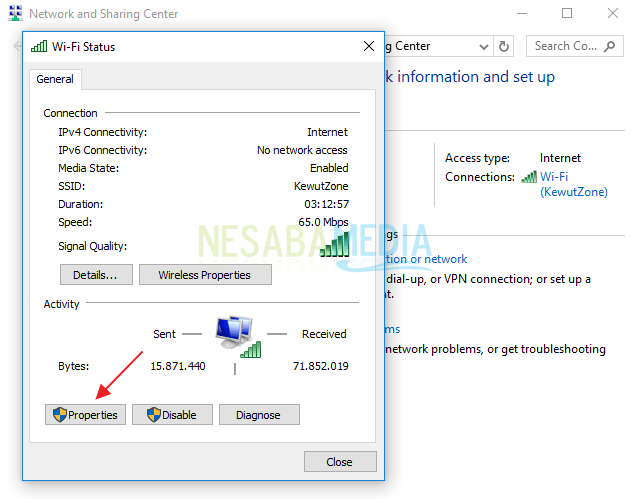Click the Wi-Fi Status title signal icon
Viewport: 636px width, 499px height.
coord(39,46)
